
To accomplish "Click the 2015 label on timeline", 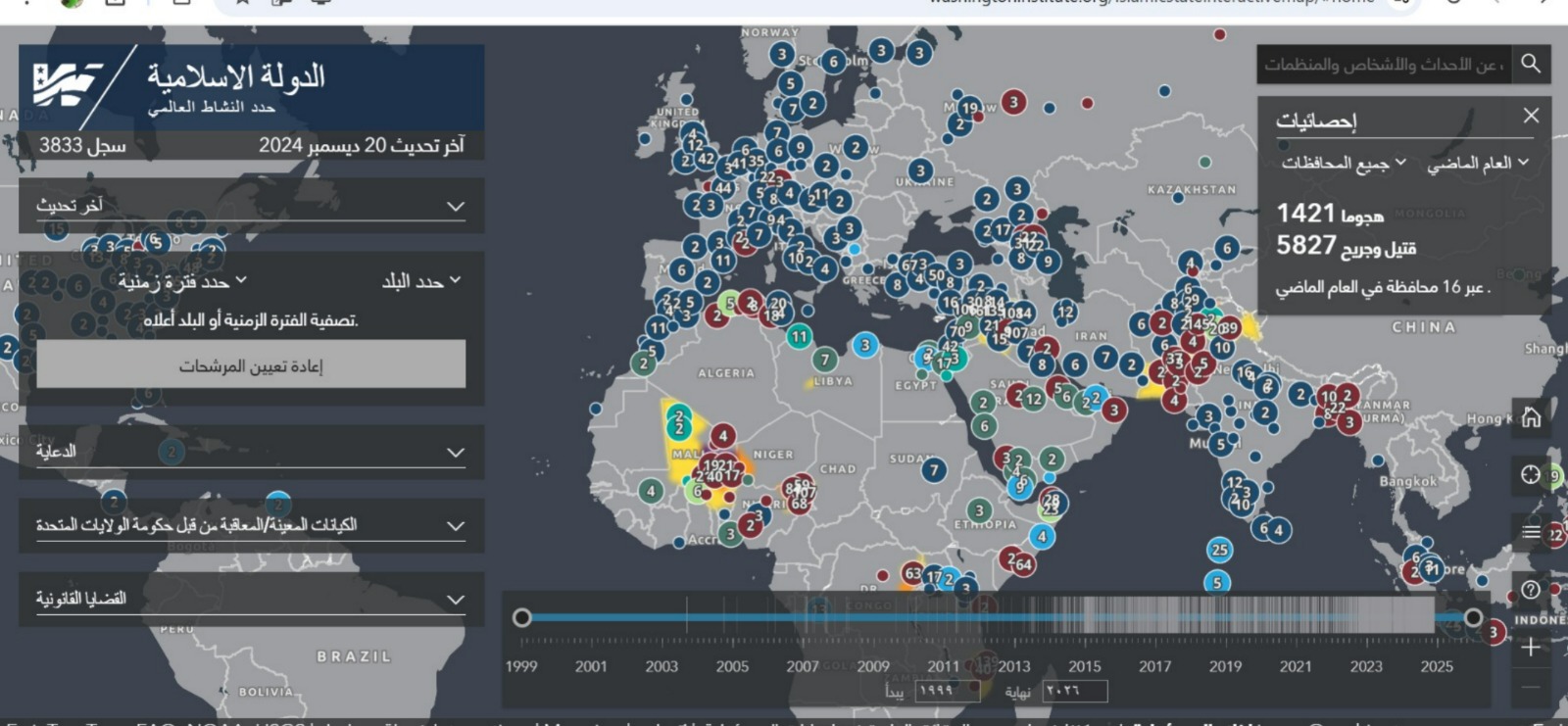I will click(x=1084, y=666).
